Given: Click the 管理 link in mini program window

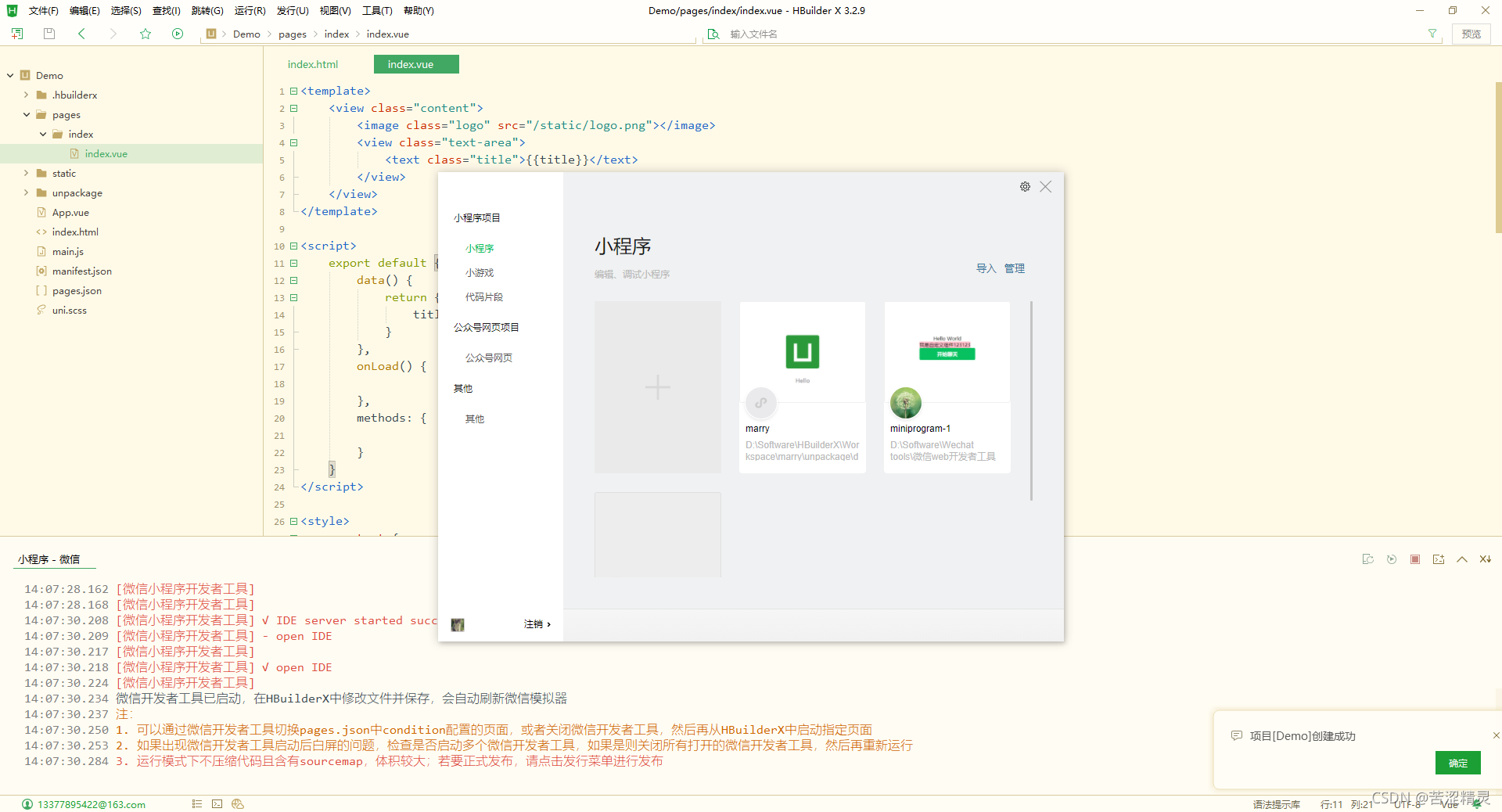Looking at the screenshot, I should pyautogui.click(x=1014, y=268).
